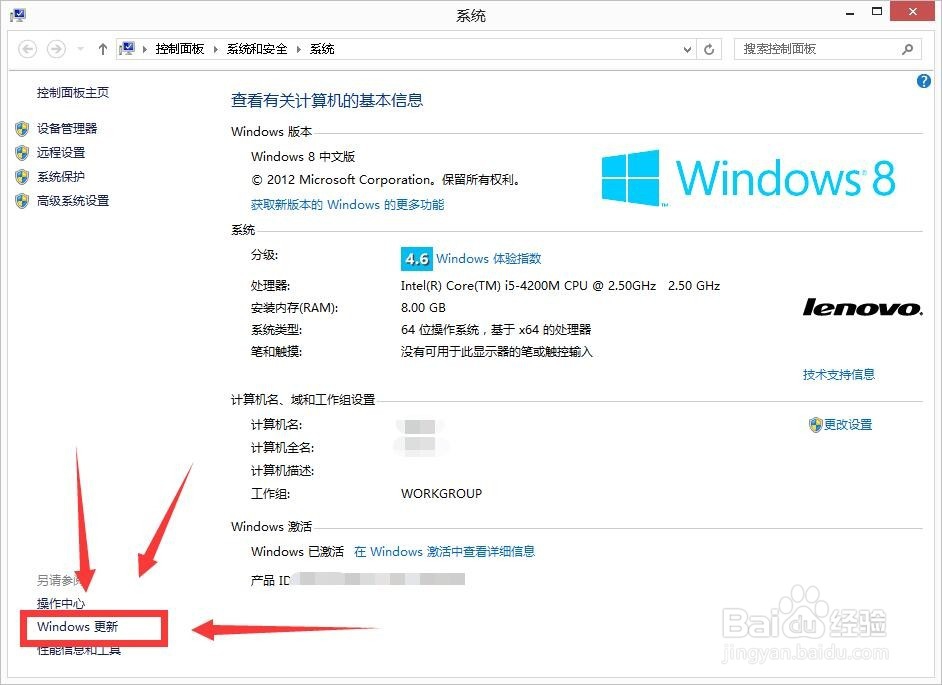
Task: Click the shield icon beside 高级系统设置
Action: 22,200
